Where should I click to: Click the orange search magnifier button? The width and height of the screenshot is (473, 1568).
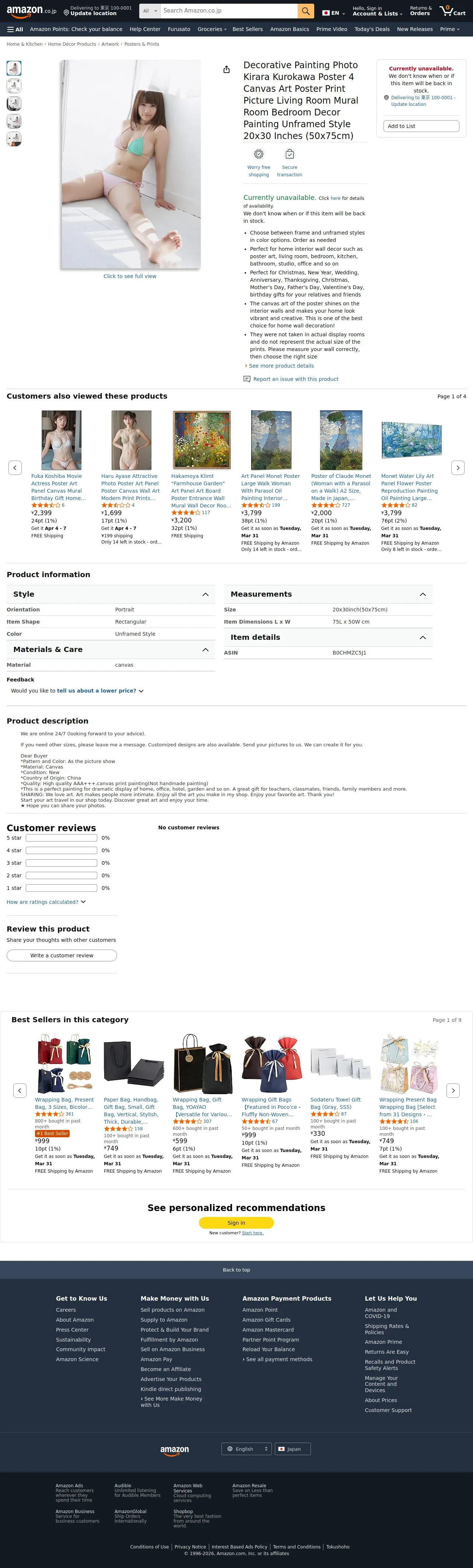point(306,11)
